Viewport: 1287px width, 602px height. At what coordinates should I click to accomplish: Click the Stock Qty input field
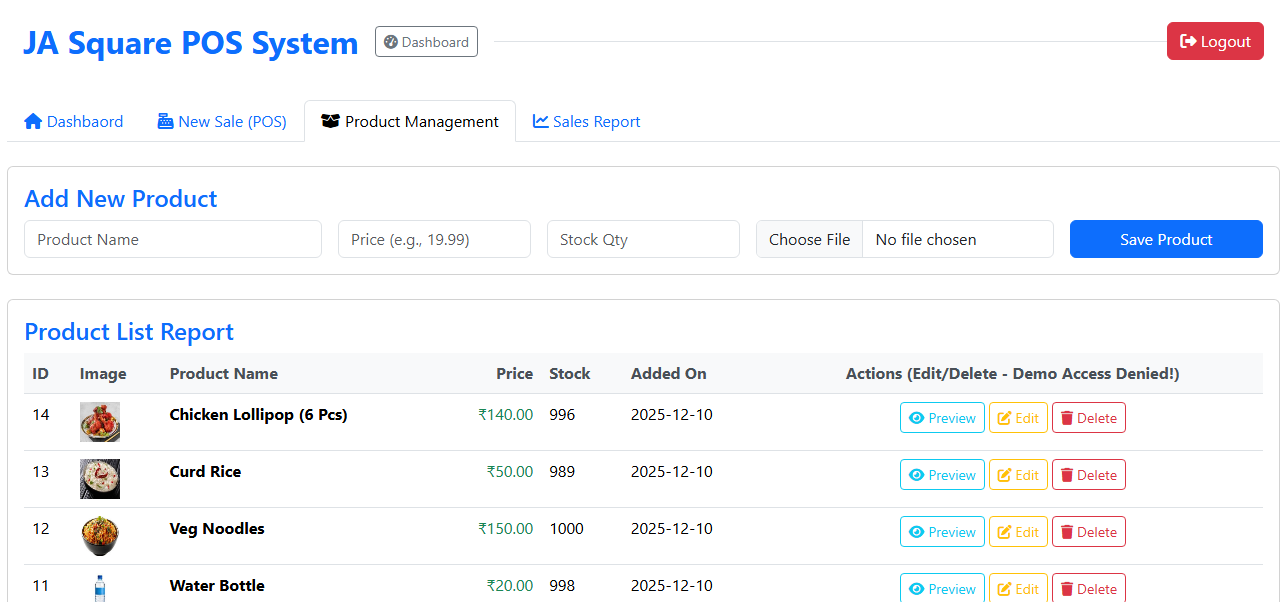pos(643,239)
